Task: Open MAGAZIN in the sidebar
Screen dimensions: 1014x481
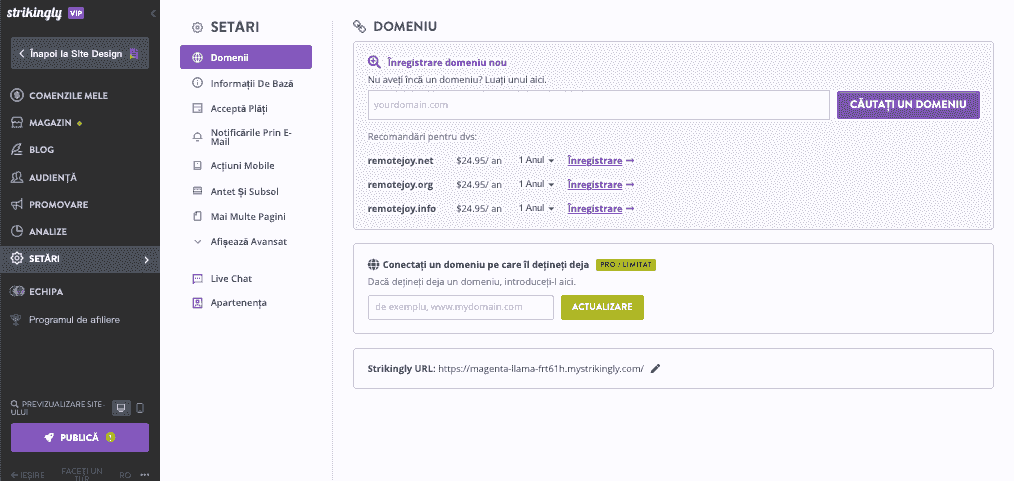Action: (x=50, y=123)
